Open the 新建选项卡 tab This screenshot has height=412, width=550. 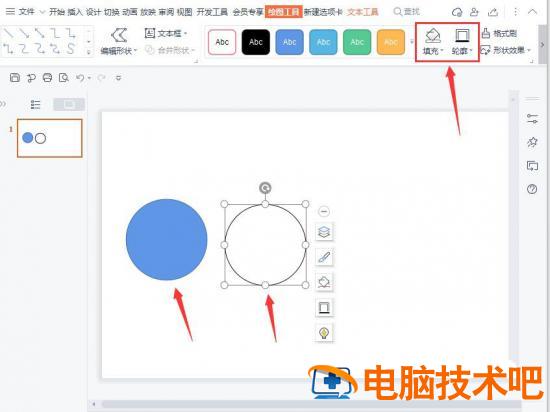(x=323, y=12)
